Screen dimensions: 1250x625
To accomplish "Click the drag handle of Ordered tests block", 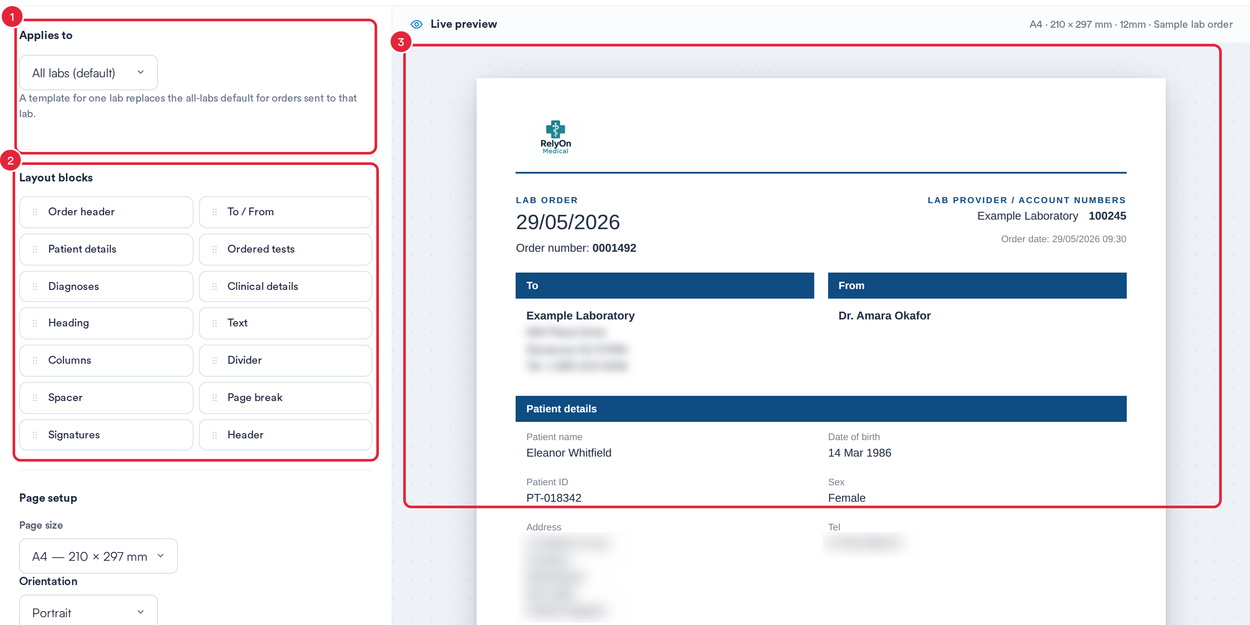I will [214, 249].
